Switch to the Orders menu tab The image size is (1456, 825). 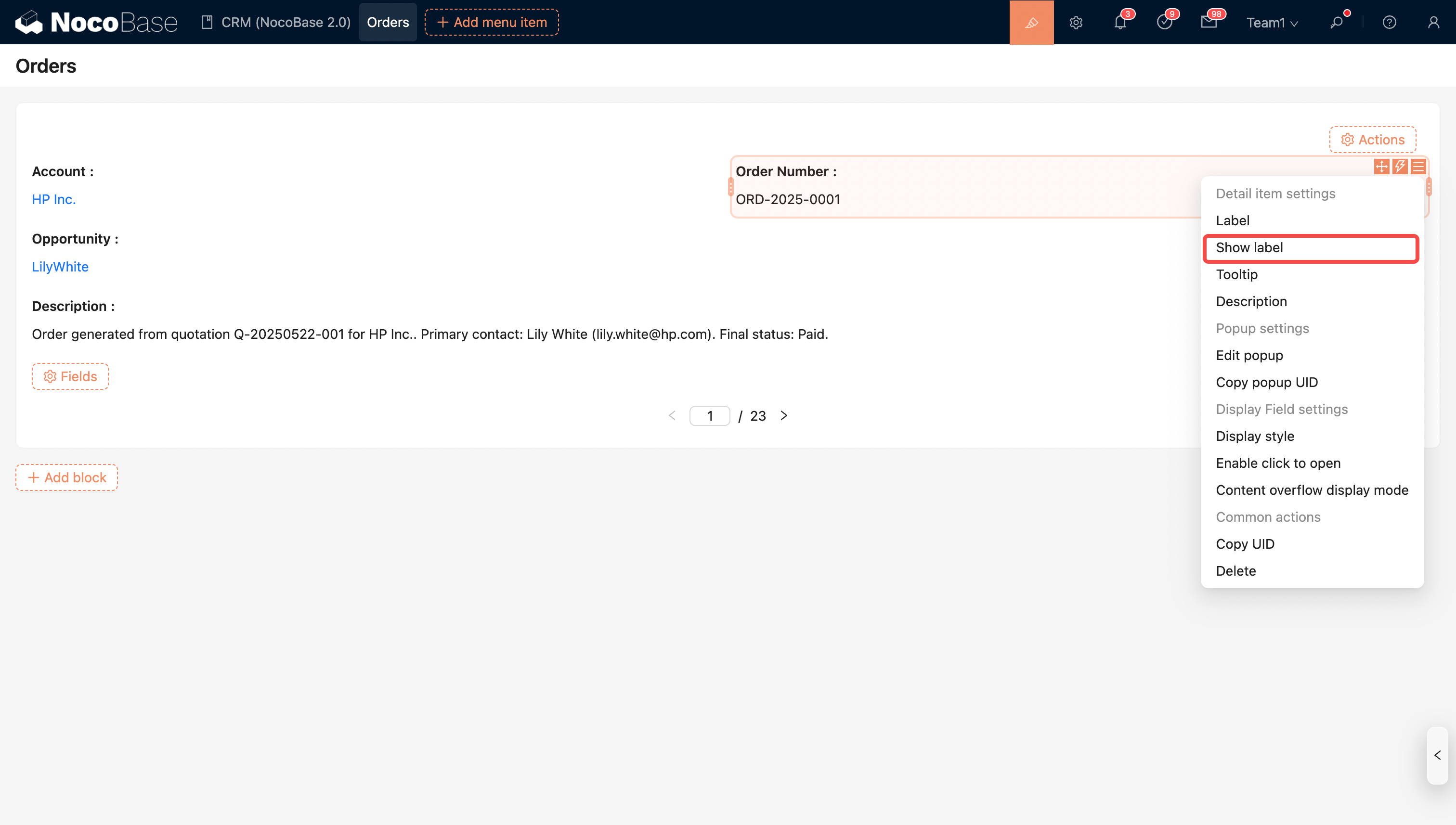(388, 22)
